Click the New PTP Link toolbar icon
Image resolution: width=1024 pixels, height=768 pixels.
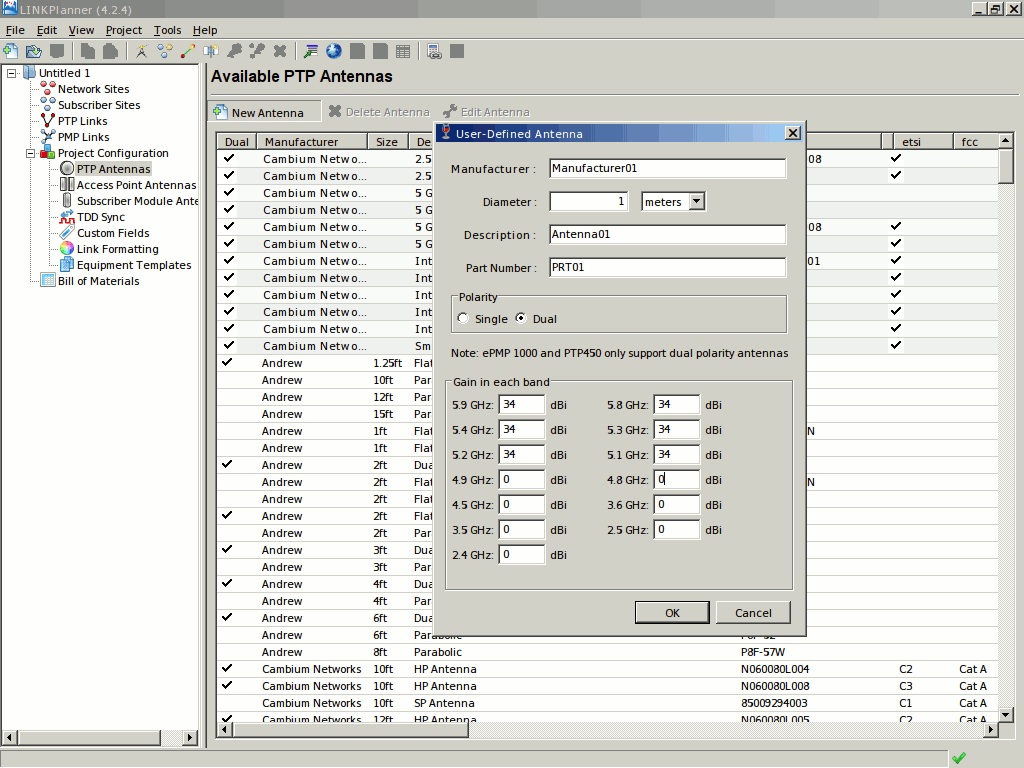(x=188, y=51)
